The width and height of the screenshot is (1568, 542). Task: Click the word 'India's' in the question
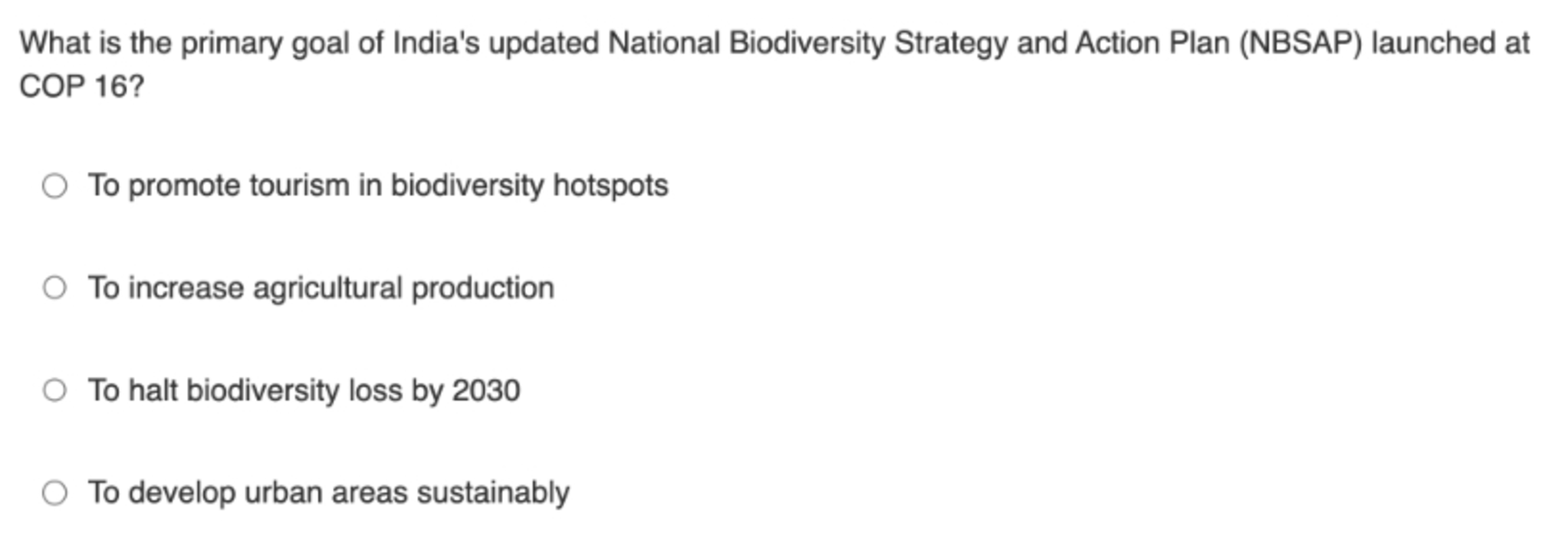click(436, 43)
